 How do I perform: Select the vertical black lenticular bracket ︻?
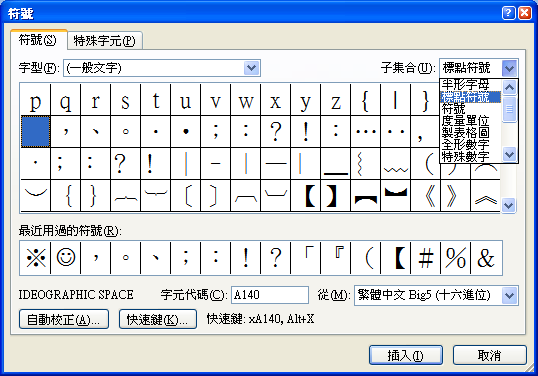(x=365, y=196)
